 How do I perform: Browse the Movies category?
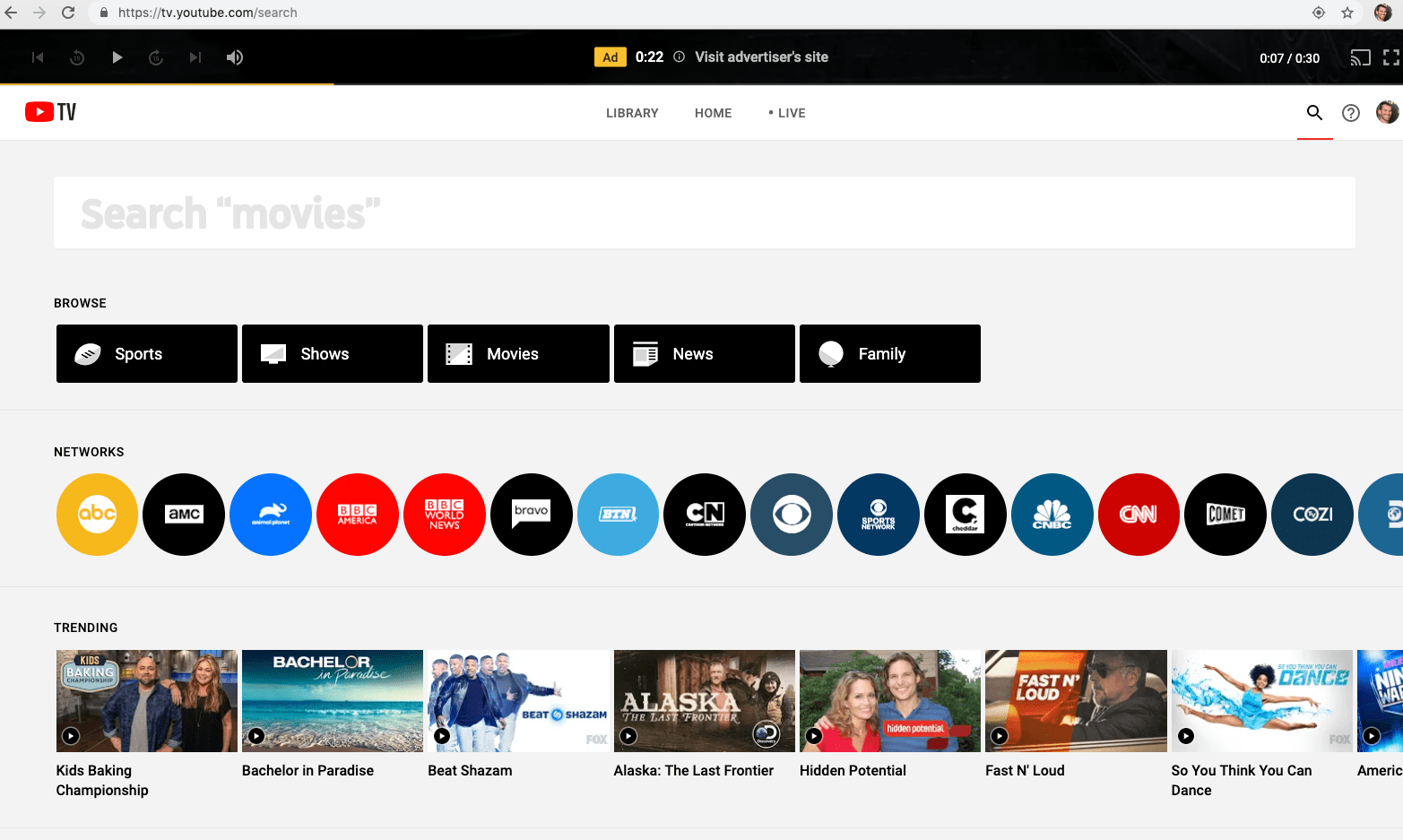click(x=518, y=353)
